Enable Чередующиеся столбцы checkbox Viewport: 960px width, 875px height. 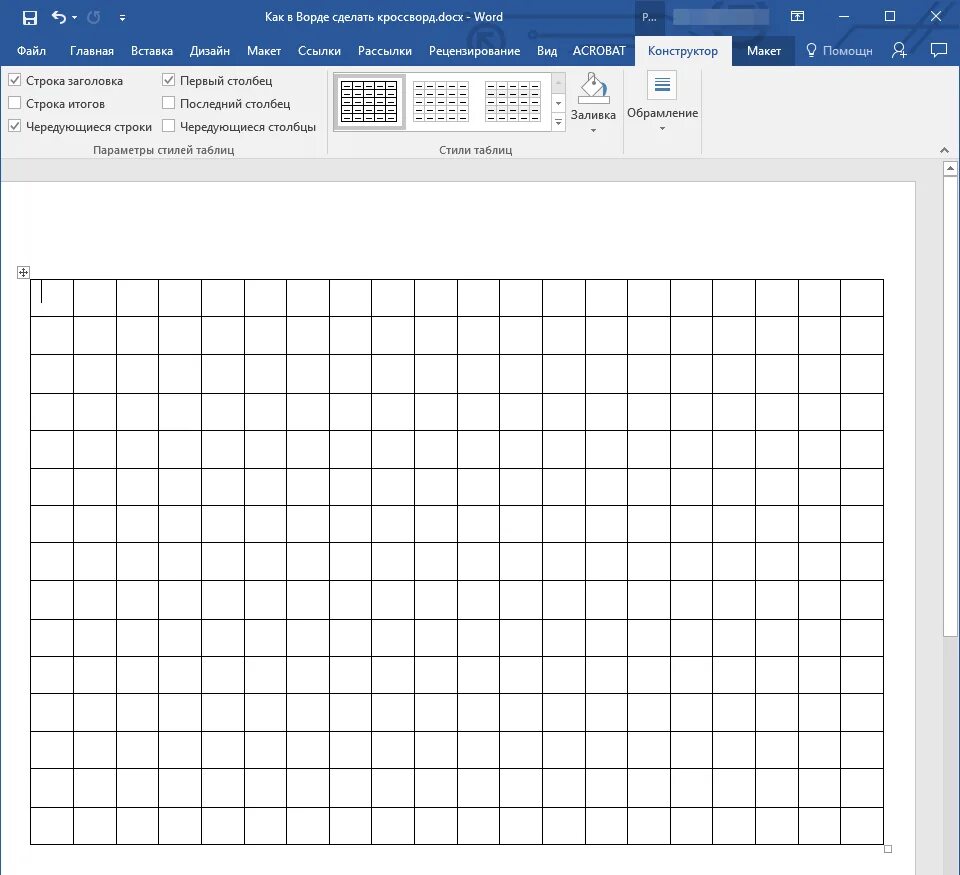click(168, 126)
